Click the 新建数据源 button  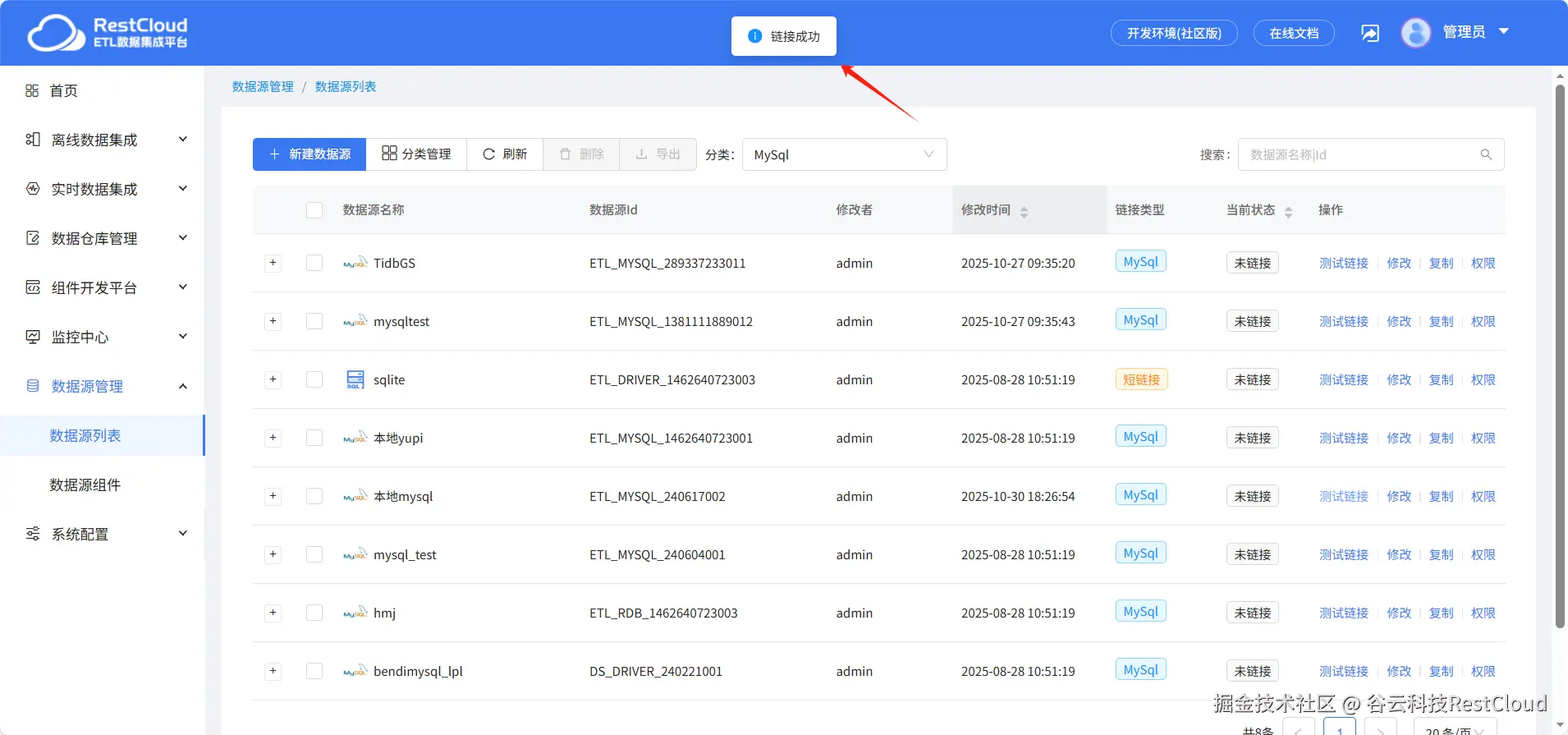point(309,154)
